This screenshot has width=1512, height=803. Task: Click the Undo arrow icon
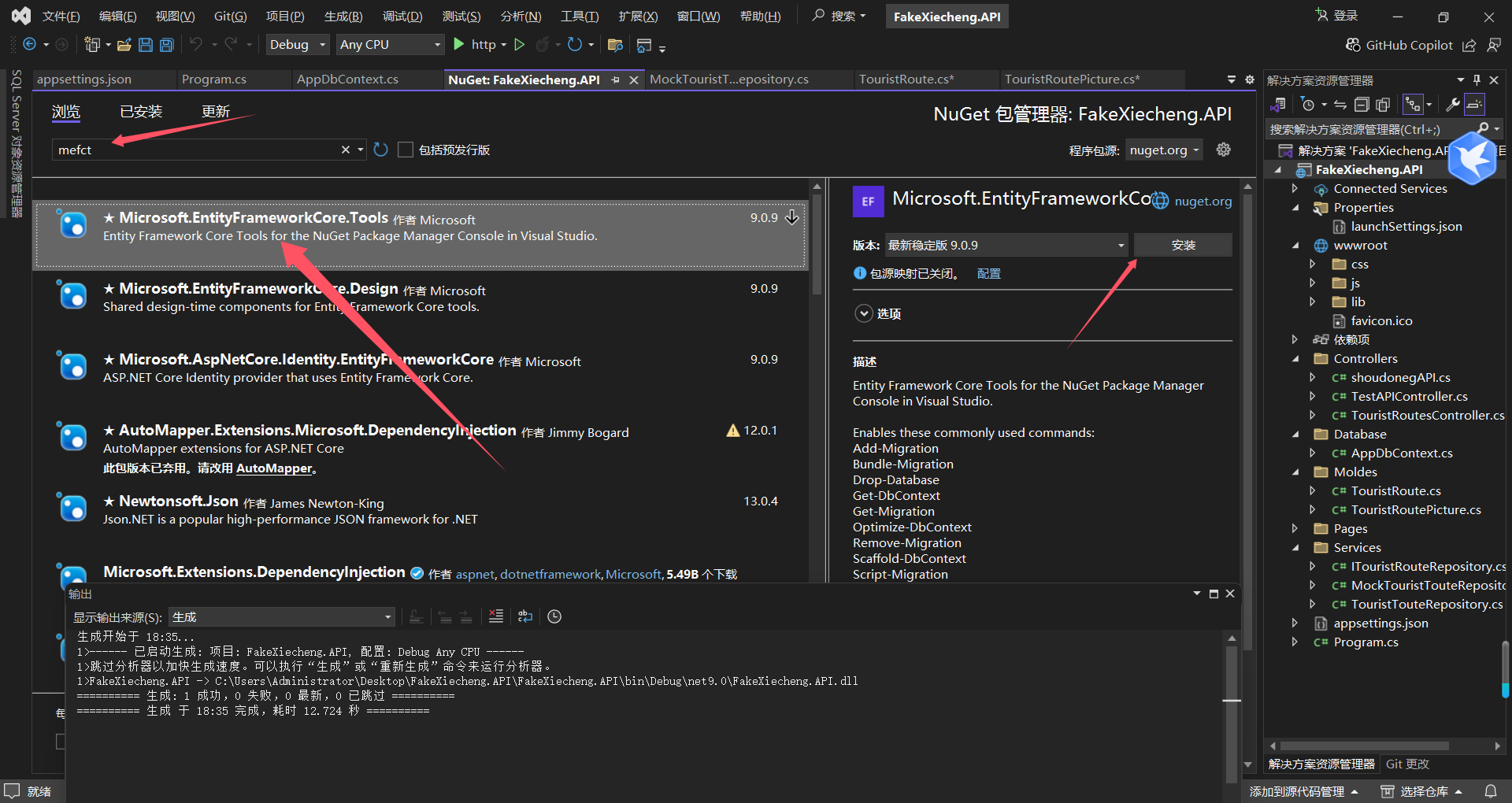tap(196, 45)
